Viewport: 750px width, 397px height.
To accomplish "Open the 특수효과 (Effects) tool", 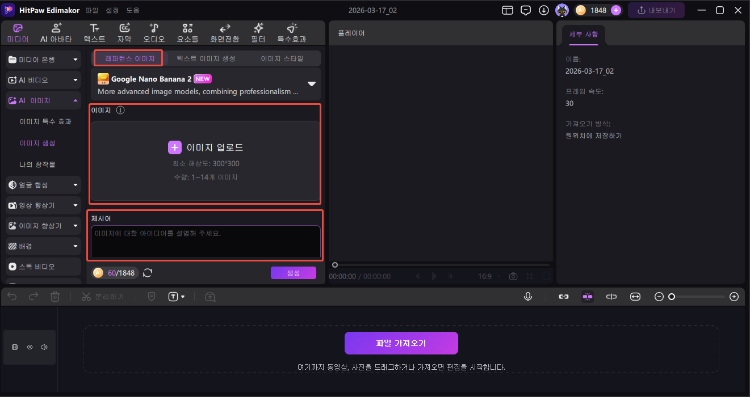I will 292,33.
